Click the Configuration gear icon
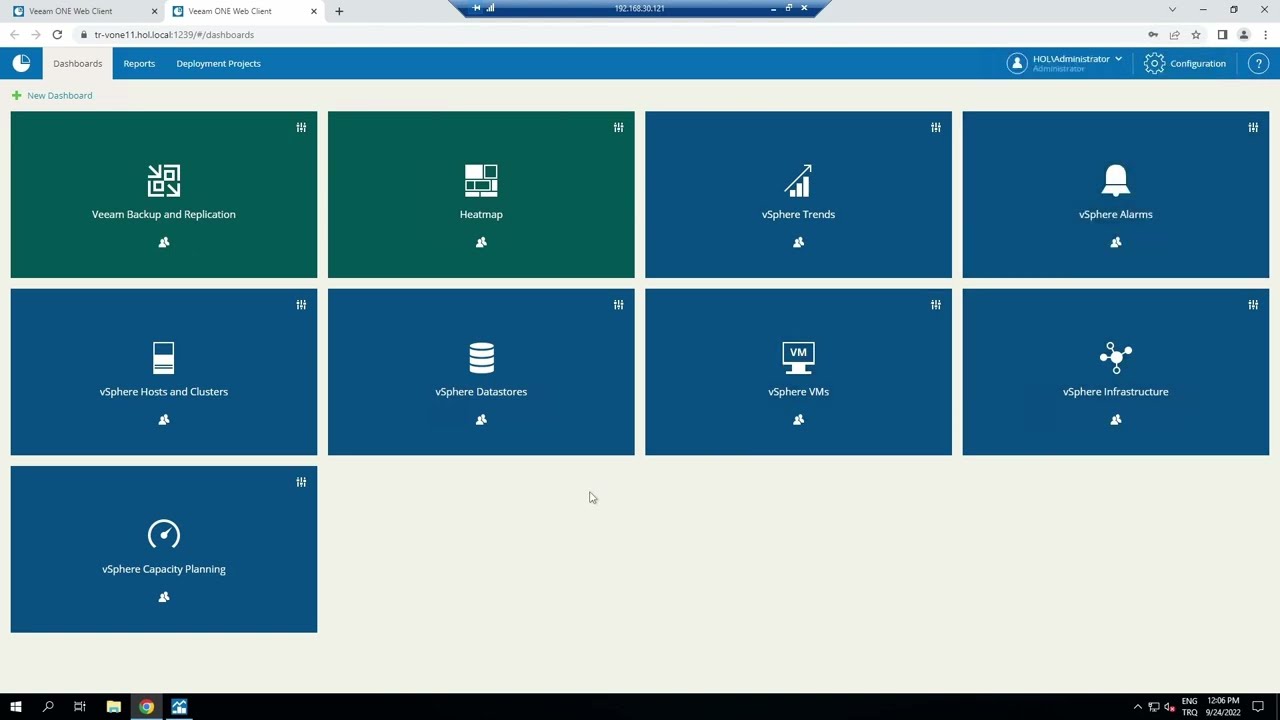Screen dimensions: 1280x720 (x=1155, y=63)
